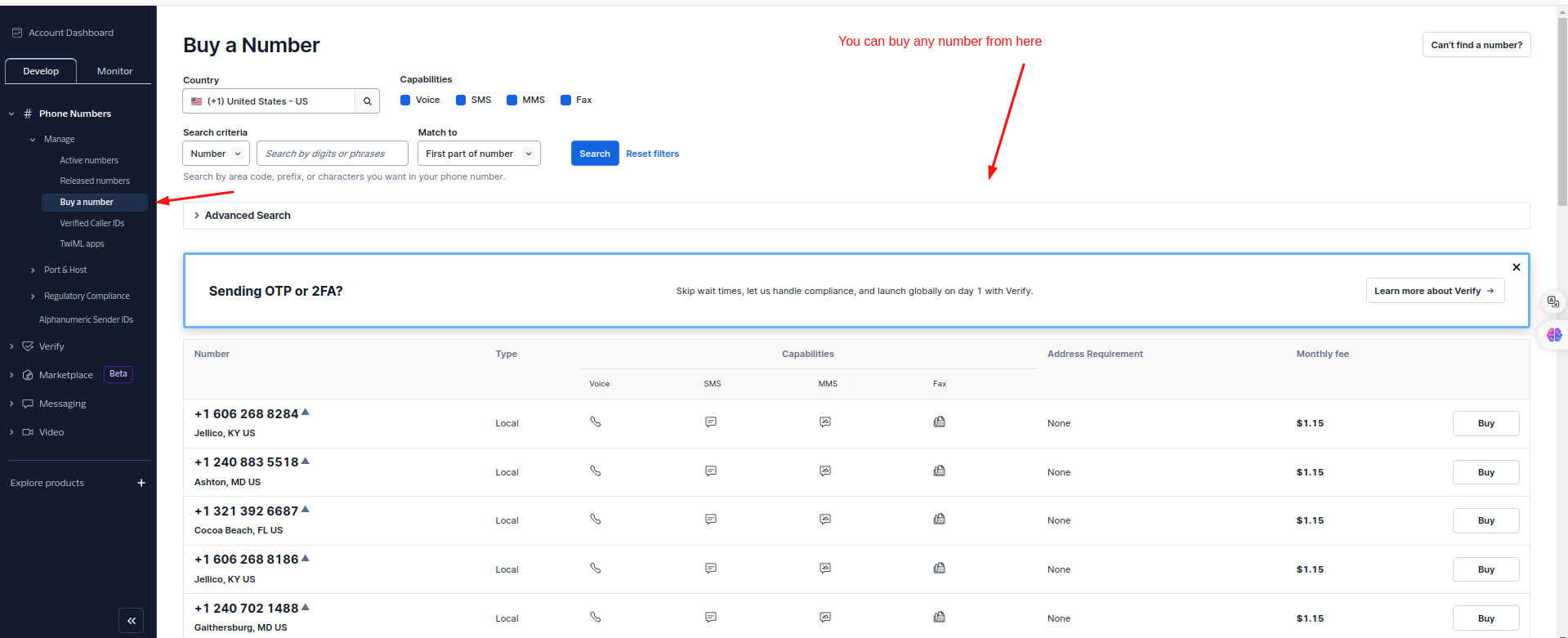This screenshot has height=638, width=1568.
Task: Click the plus icon beside Explore products
Action: [141, 483]
